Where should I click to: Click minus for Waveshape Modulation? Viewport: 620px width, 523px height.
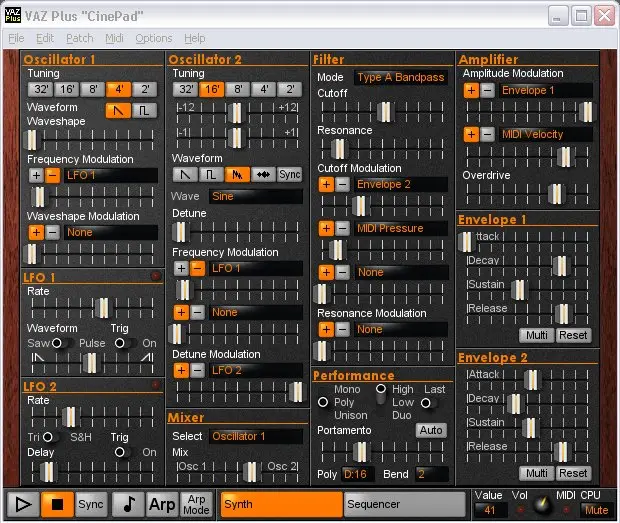[x=52, y=232]
